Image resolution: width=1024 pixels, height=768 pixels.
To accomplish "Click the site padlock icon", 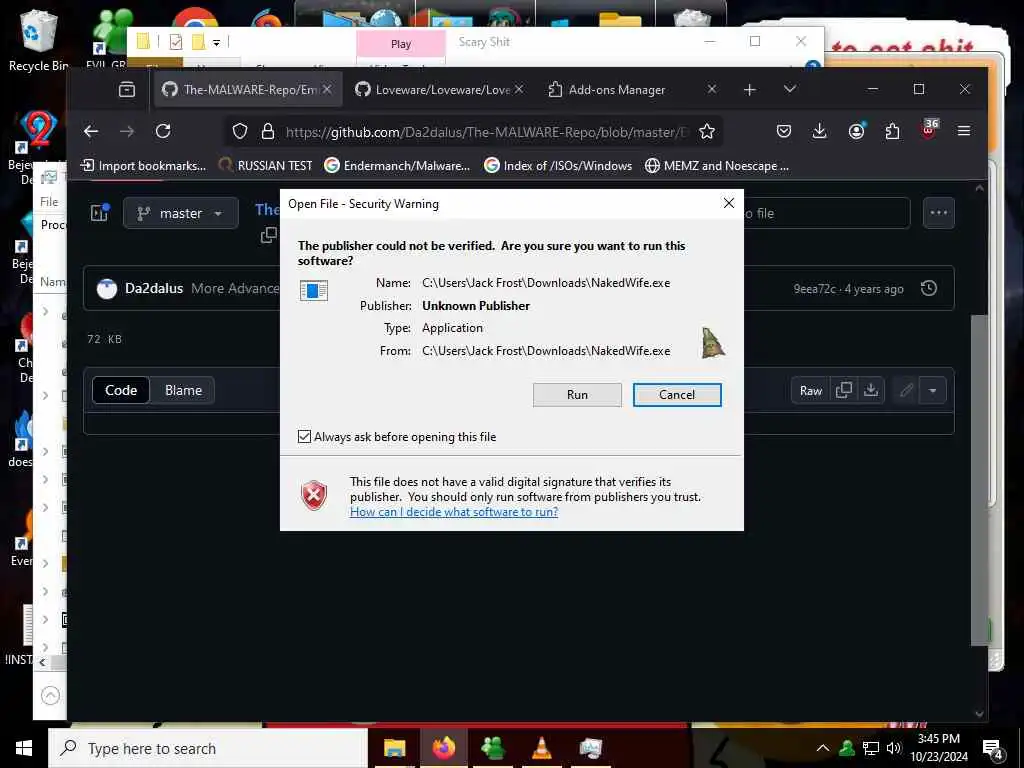I will click(268, 131).
